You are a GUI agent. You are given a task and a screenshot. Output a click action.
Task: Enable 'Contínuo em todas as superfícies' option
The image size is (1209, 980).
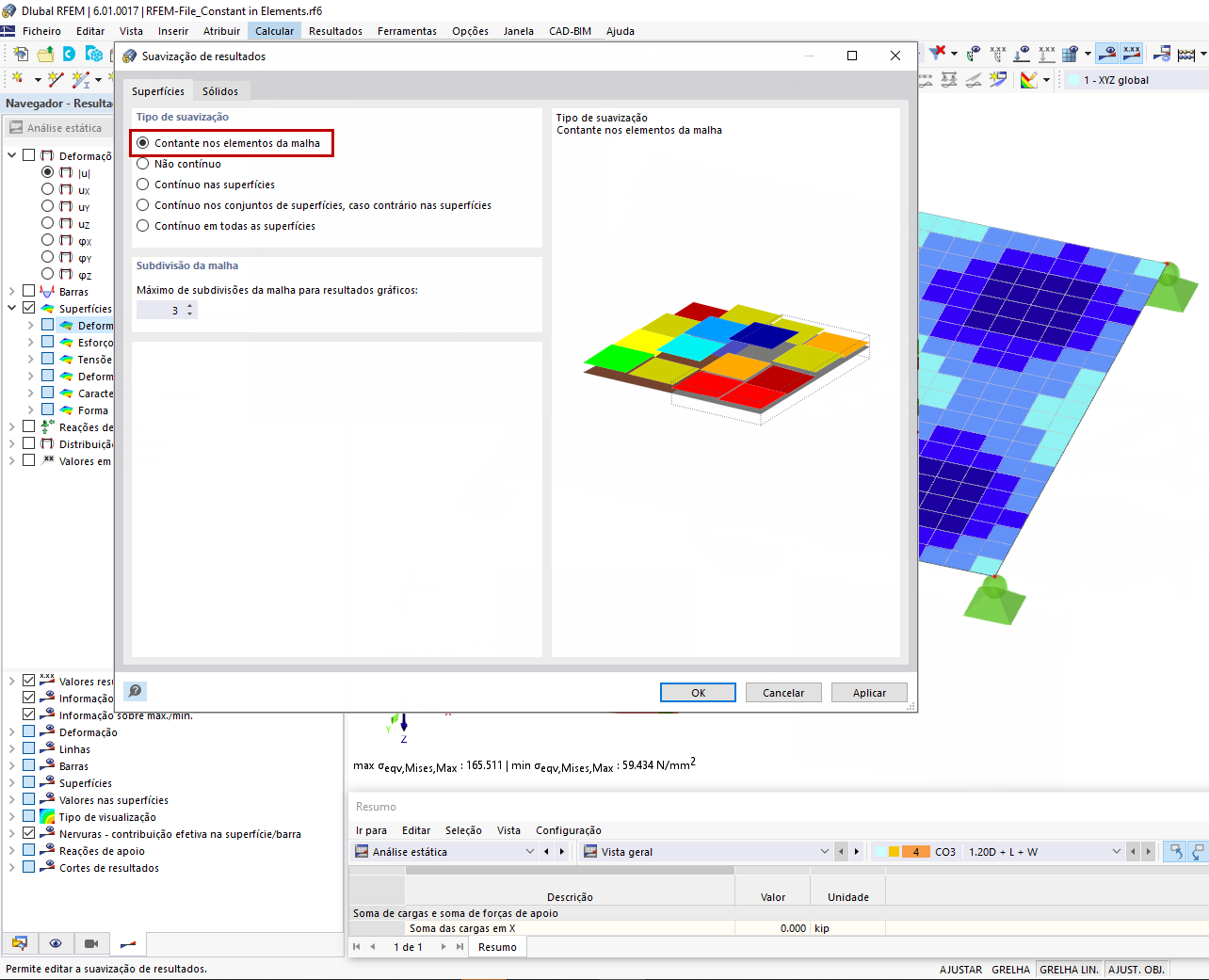142,225
